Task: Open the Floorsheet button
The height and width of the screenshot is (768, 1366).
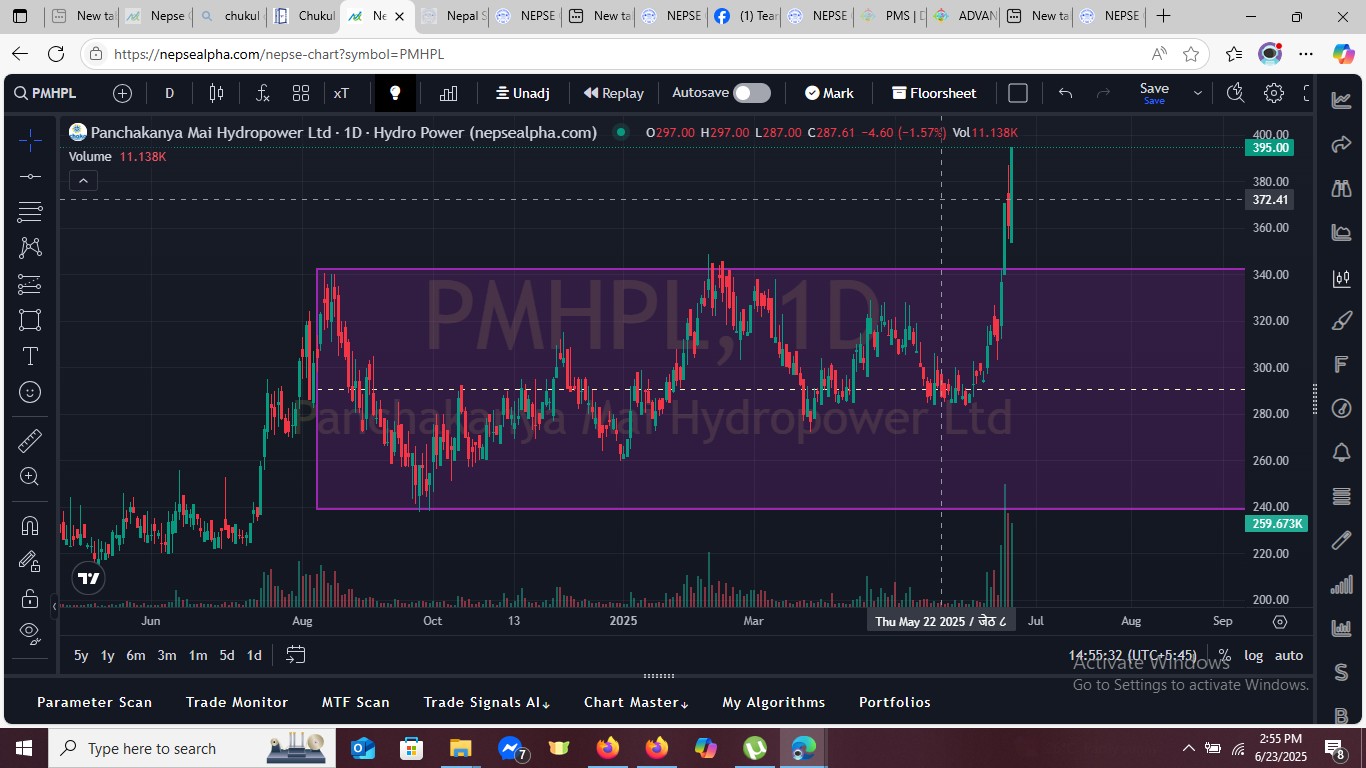Action: (934, 93)
